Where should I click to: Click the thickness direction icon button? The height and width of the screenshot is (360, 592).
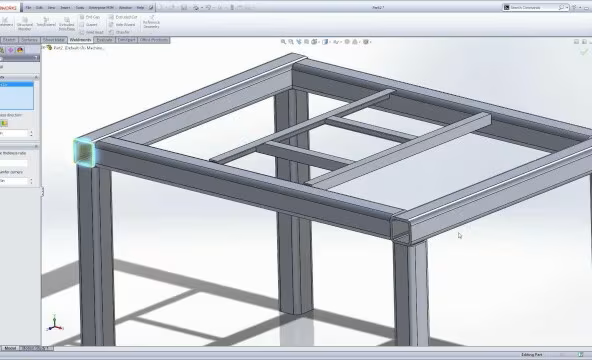pos(4,123)
